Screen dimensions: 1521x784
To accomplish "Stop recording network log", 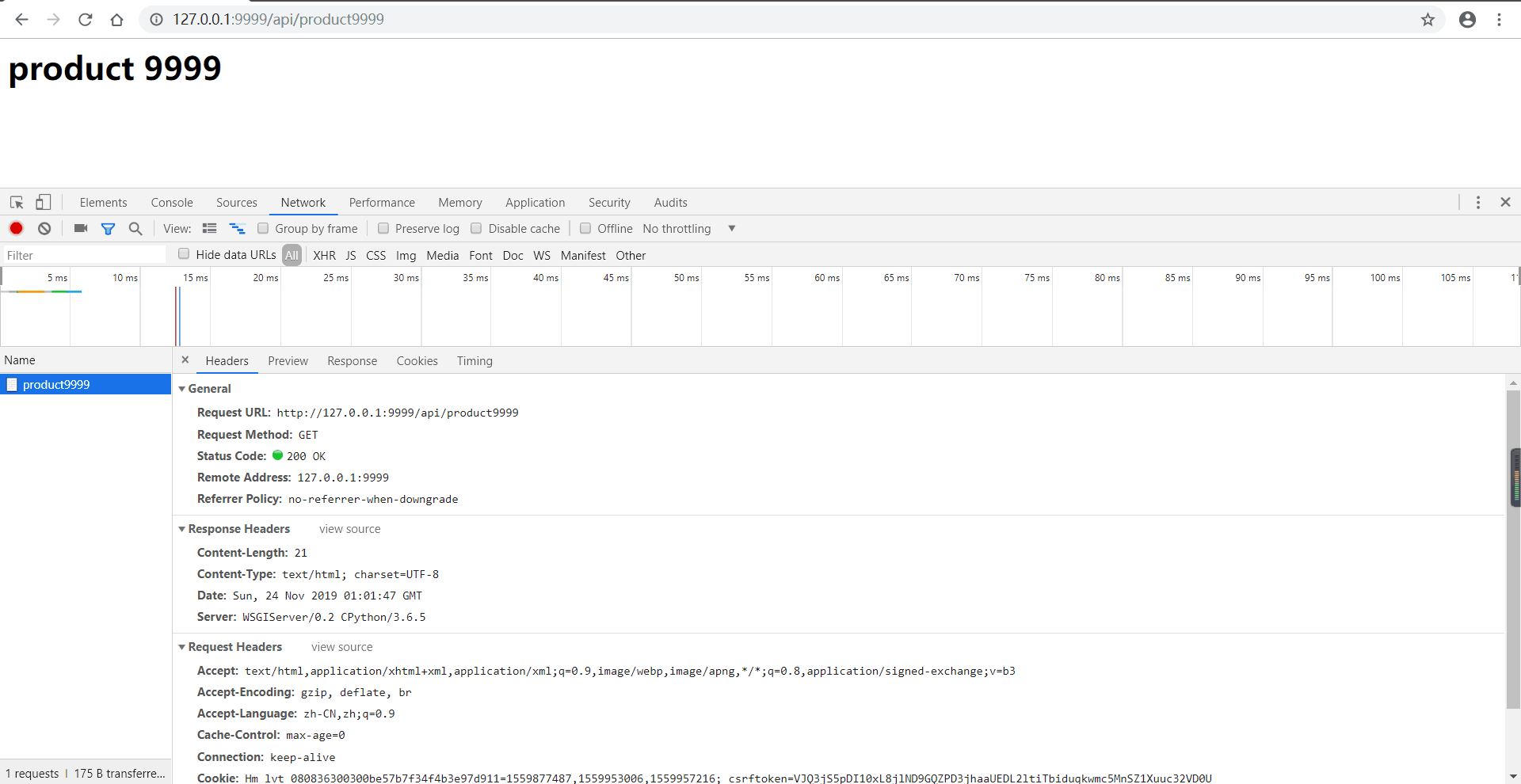I will (16, 228).
